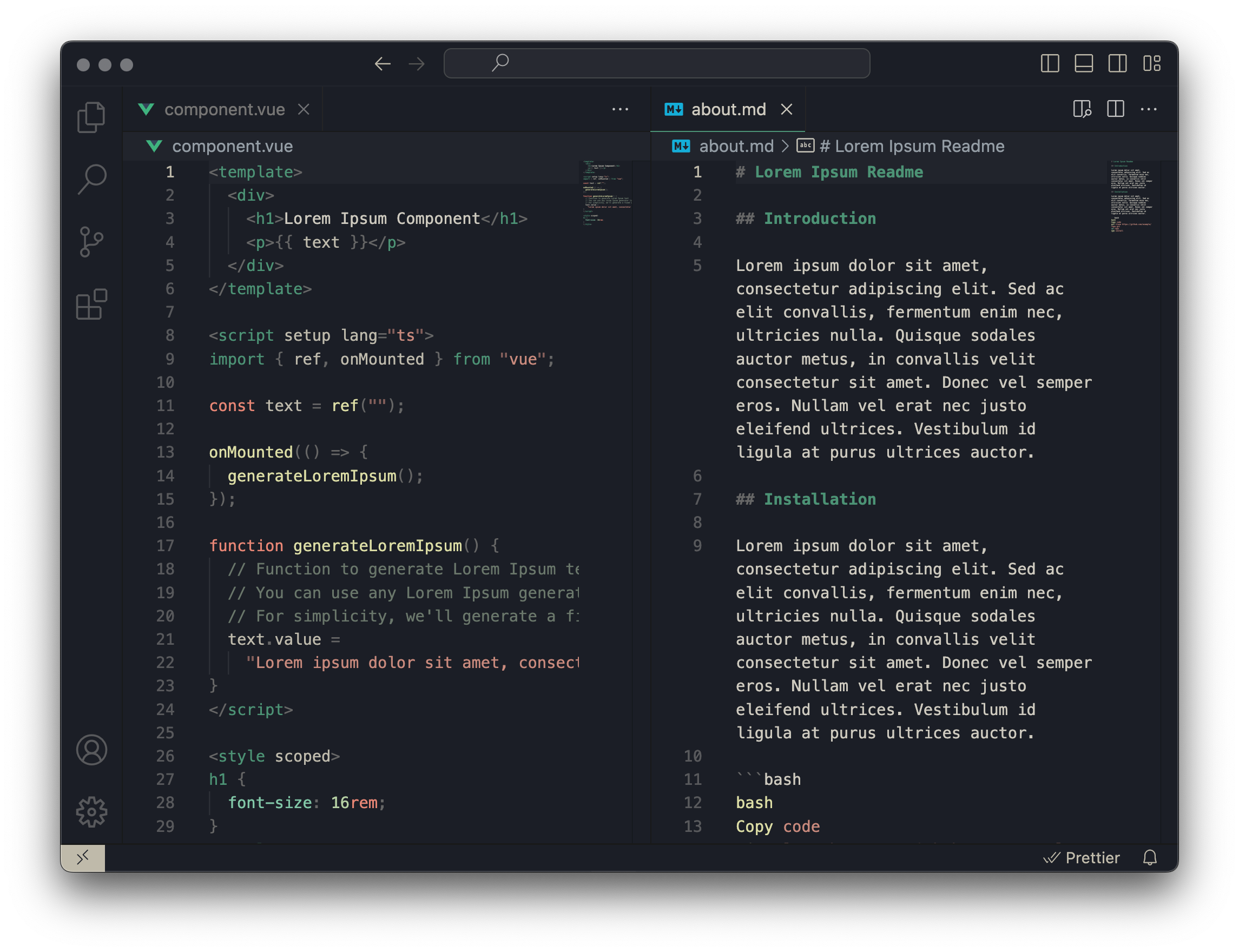Open More Actions menu for about.md group
The image size is (1239, 952).
click(1148, 109)
